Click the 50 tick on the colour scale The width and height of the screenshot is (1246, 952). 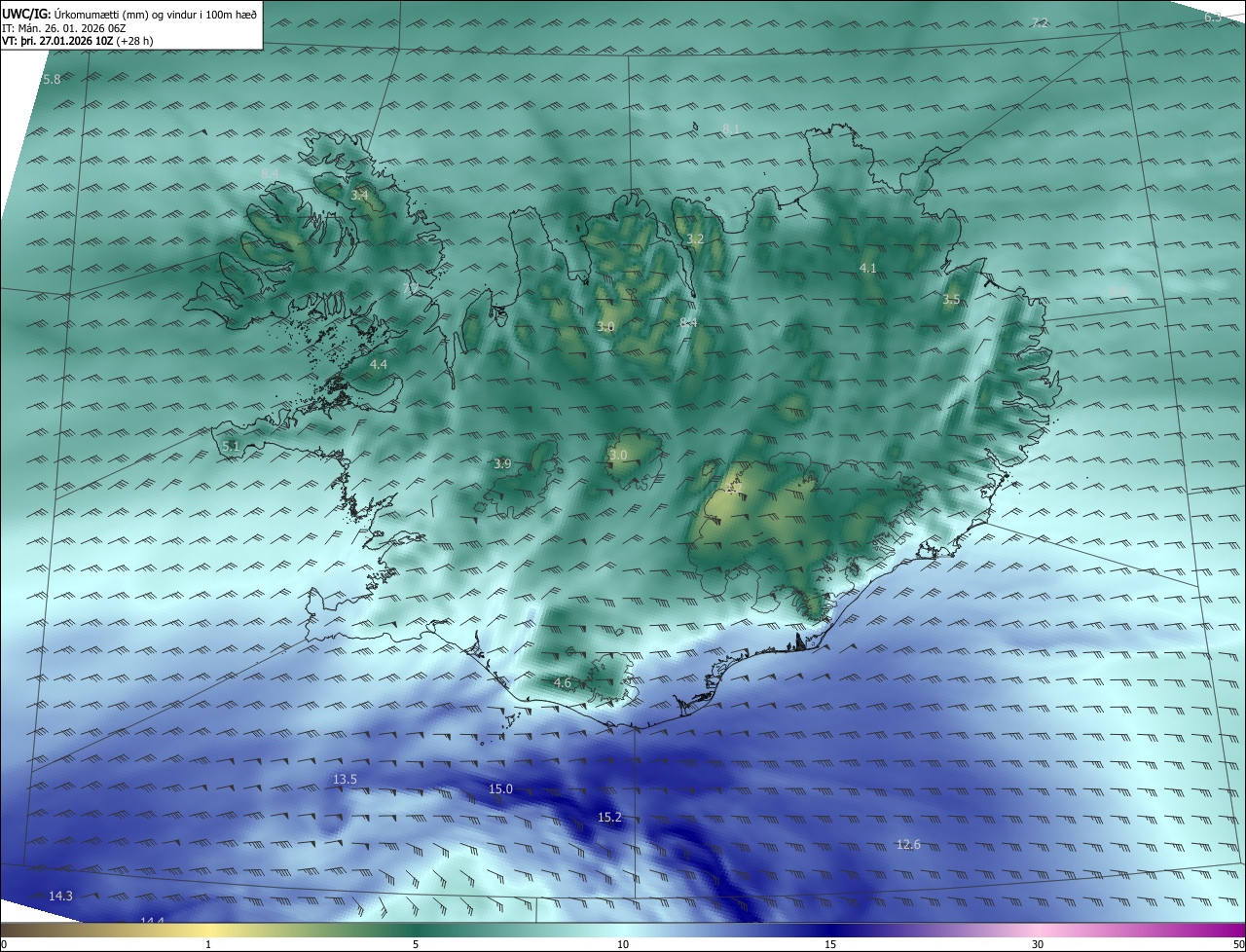[1238, 944]
